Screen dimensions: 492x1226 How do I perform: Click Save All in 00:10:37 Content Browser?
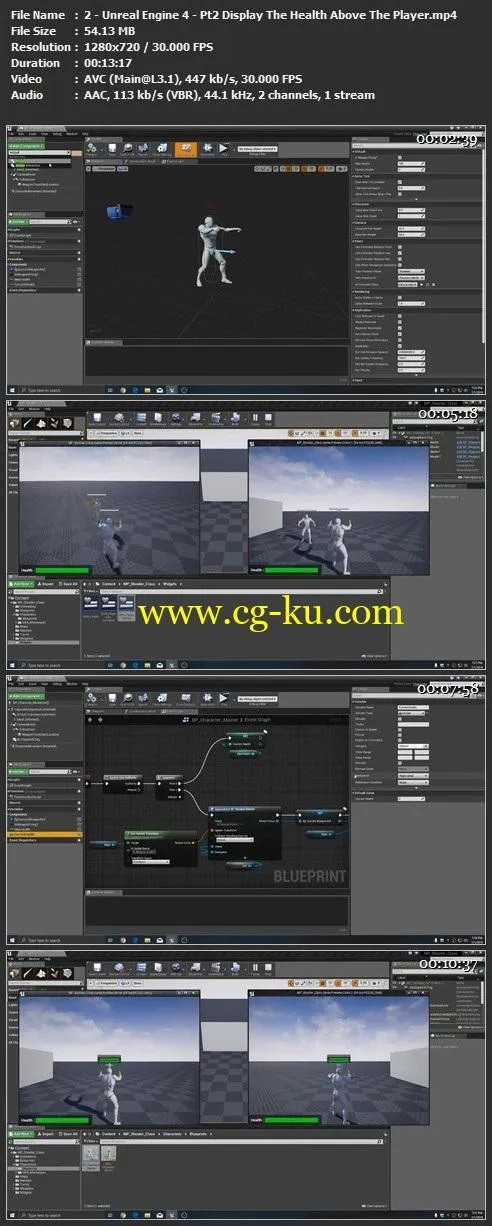point(68,1133)
